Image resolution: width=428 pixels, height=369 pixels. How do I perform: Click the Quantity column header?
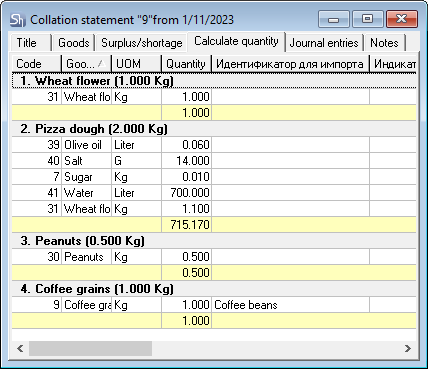point(187,64)
